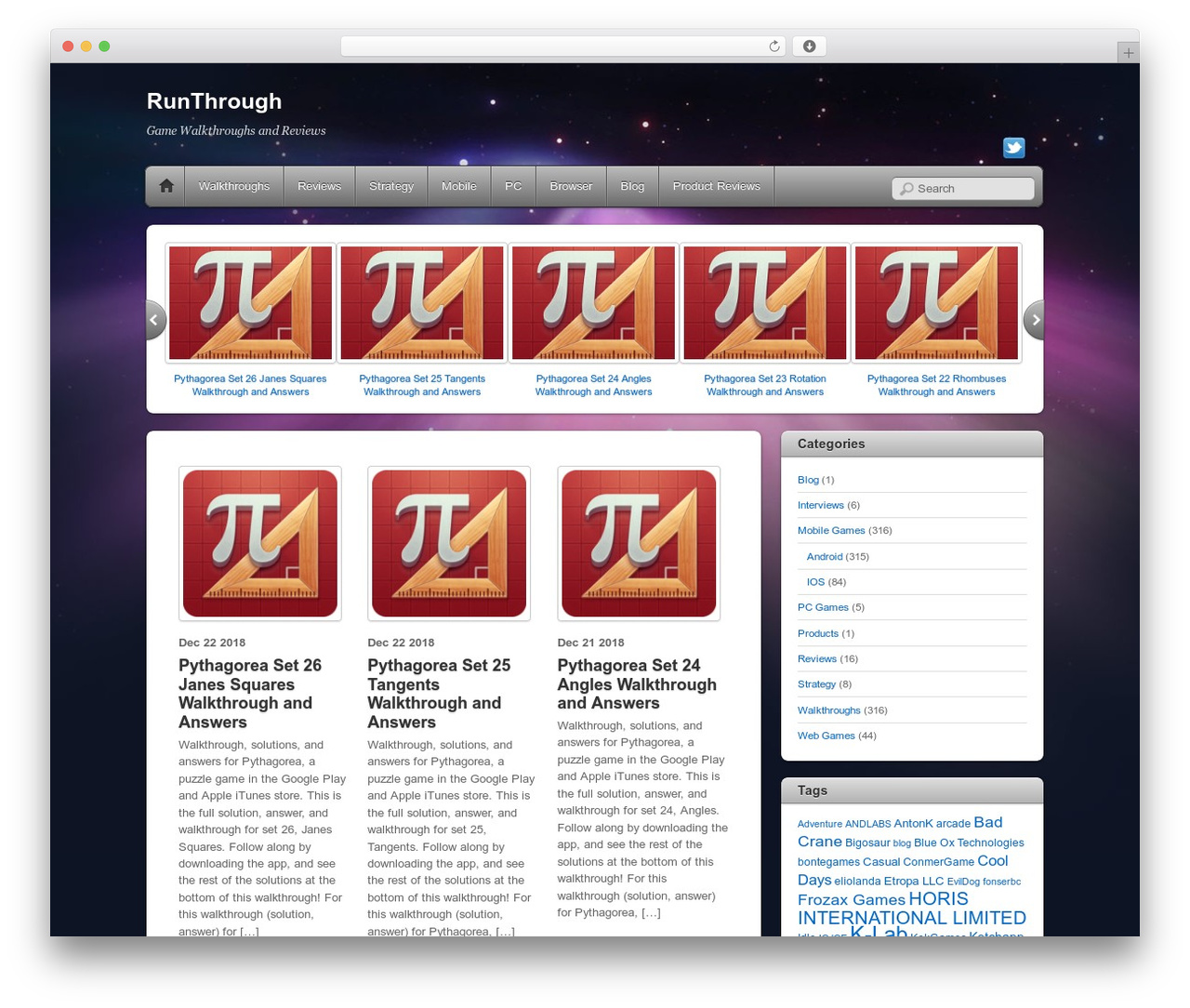Select the ANDLABS tag
Viewport: 1190px width, 1008px height.
pyautogui.click(x=867, y=824)
